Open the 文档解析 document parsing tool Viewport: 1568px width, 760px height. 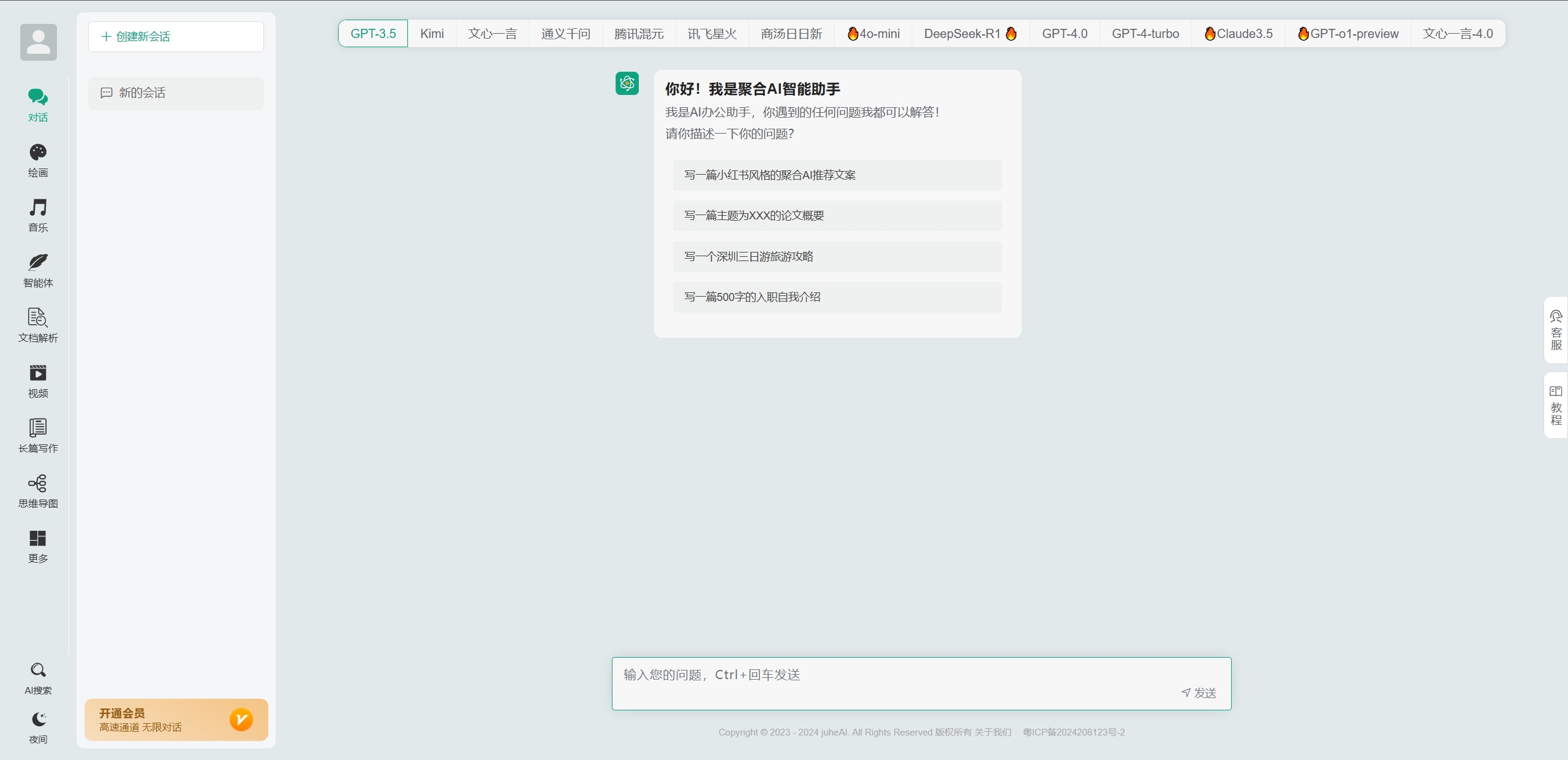pyautogui.click(x=37, y=325)
